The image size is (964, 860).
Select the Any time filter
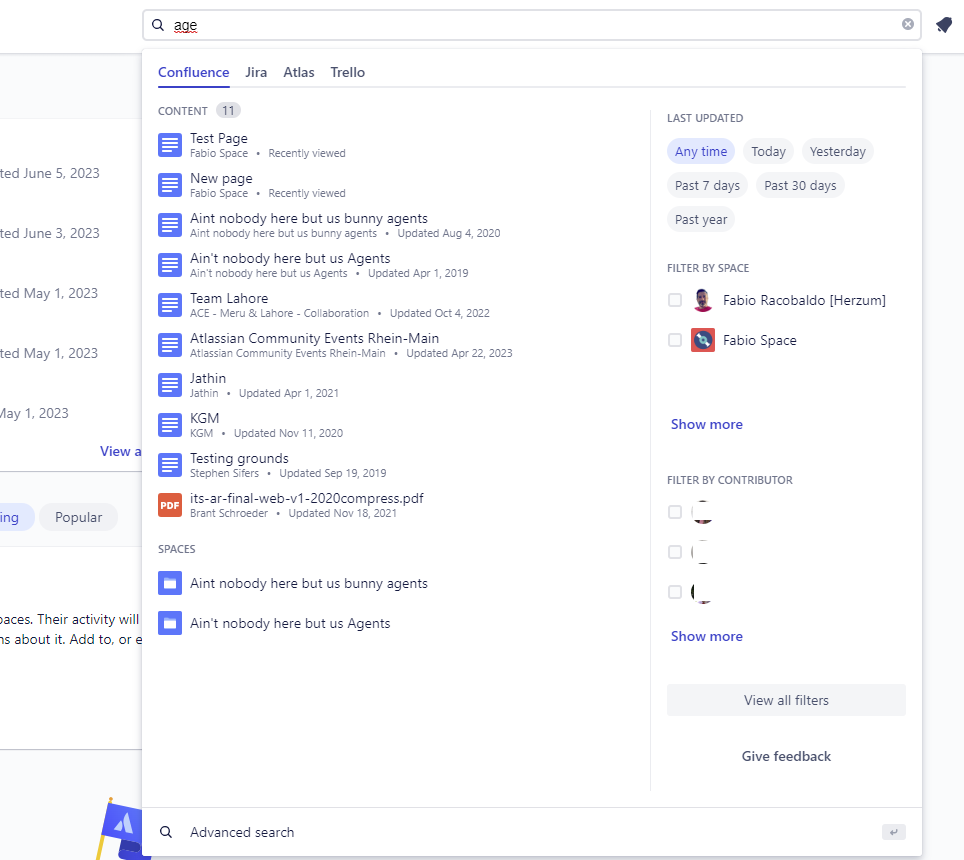click(x=701, y=151)
